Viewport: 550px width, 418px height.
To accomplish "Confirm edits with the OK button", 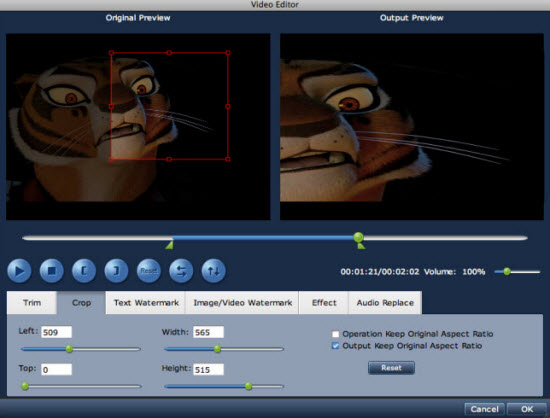I will [x=527, y=409].
